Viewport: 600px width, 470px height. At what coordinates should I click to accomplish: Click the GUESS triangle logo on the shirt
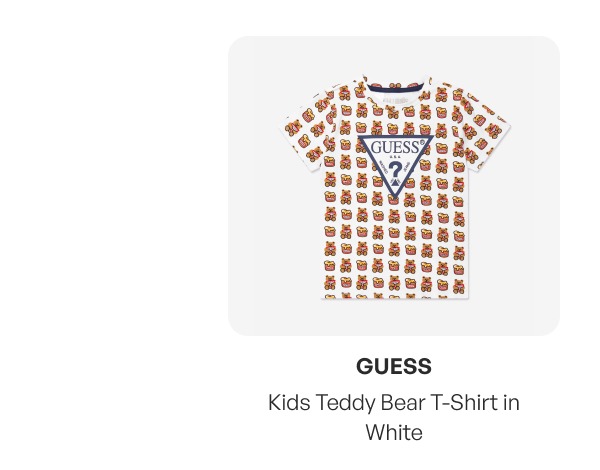coord(396,166)
